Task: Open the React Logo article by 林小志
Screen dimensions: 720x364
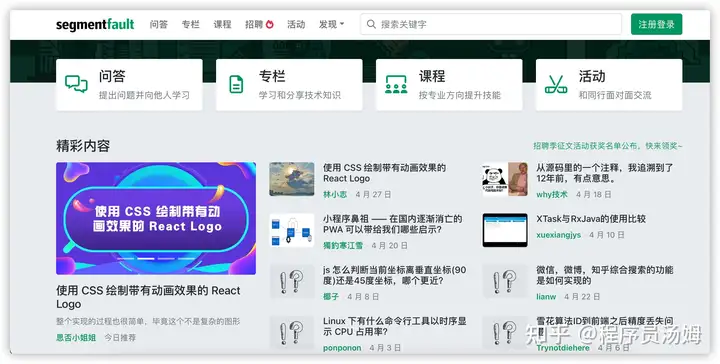Action: coord(384,173)
